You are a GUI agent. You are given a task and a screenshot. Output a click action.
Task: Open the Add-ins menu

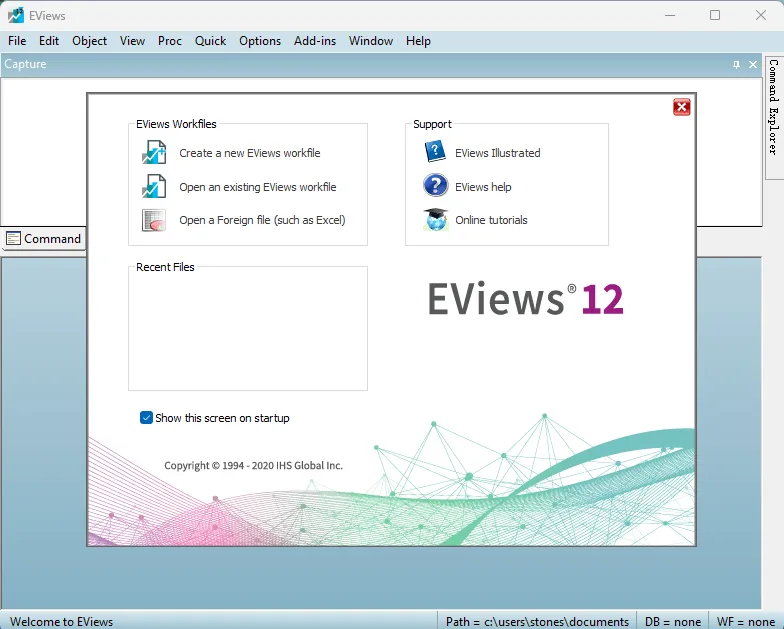pos(315,41)
